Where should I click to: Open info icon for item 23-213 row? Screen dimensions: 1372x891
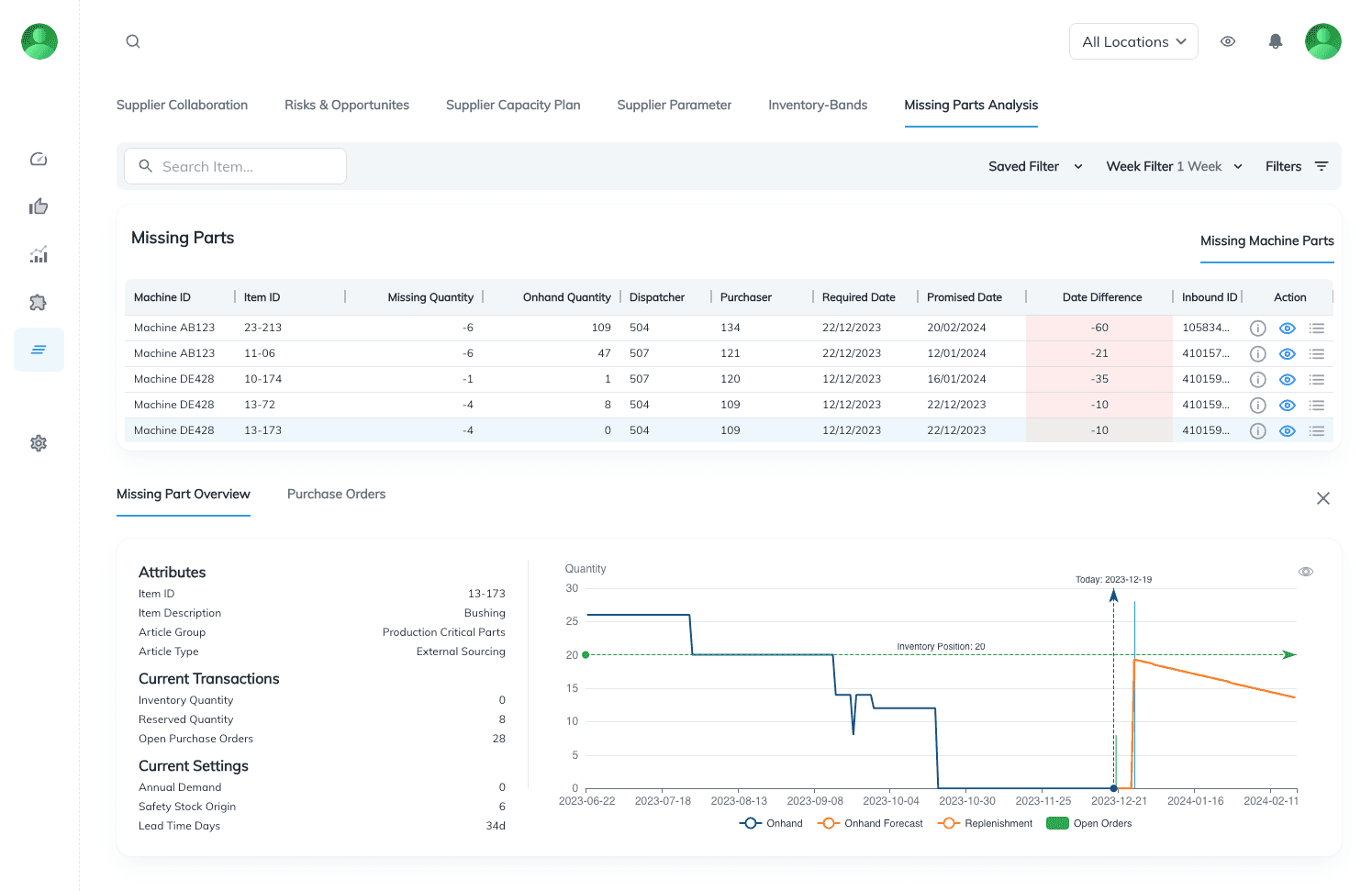(x=1257, y=329)
